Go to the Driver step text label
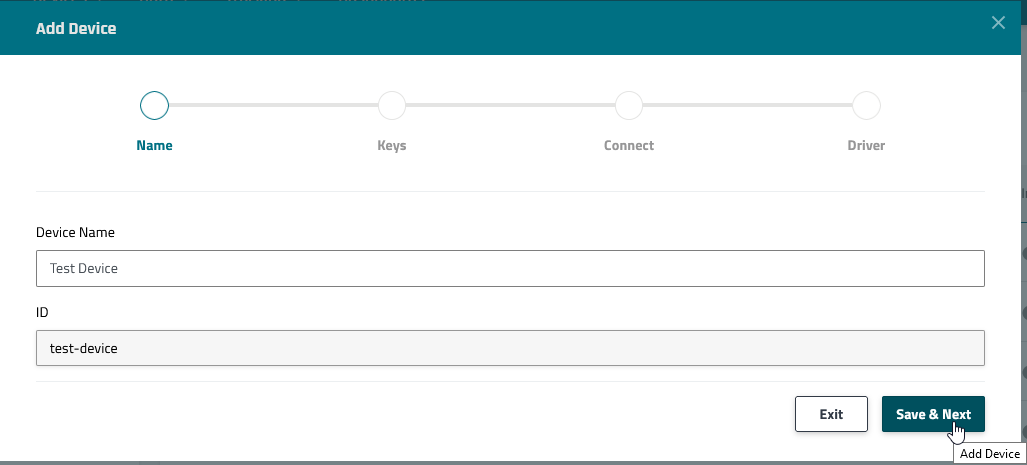 pyautogui.click(x=865, y=145)
